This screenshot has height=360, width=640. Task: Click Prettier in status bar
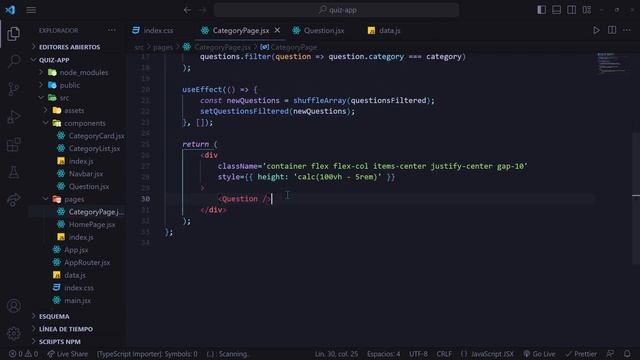pyautogui.click(x=581, y=354)
